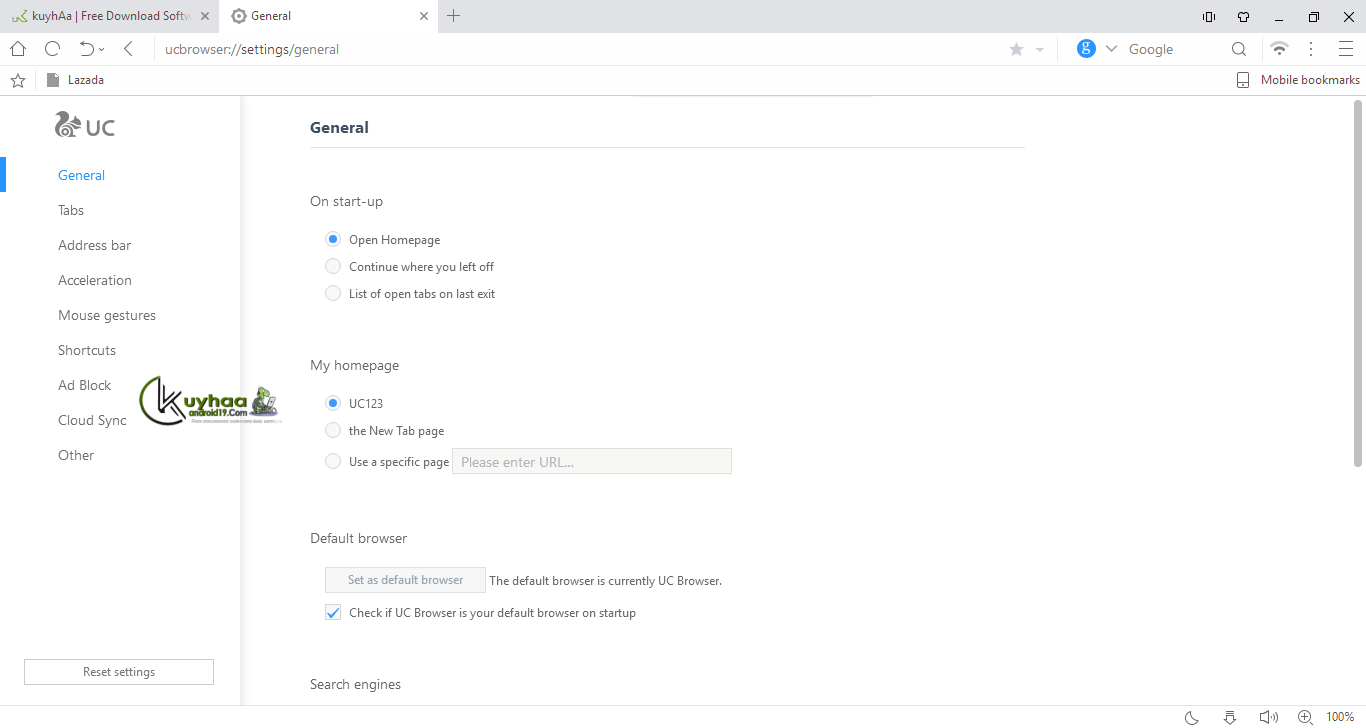Choose 'the New Tab page' as homepage

click(x=333, y=431)
